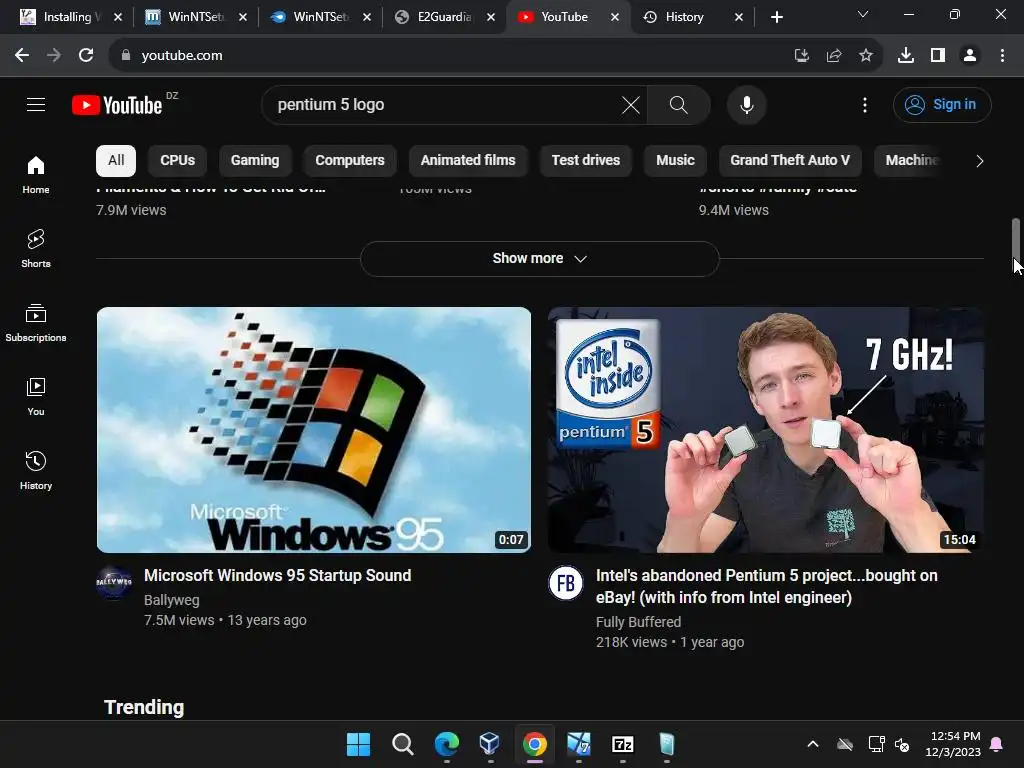Bookmark this page with the star
Screen dimensions: 1024x768
coord(866,56)
